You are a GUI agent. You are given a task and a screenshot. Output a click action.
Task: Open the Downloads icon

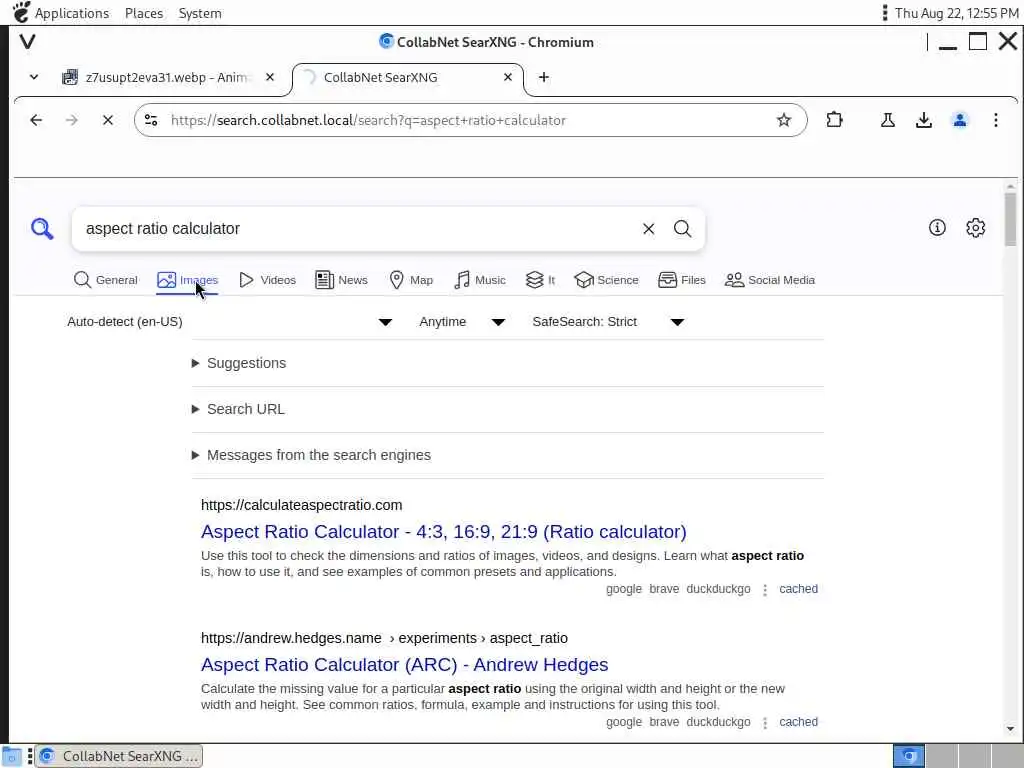[923, 120]
